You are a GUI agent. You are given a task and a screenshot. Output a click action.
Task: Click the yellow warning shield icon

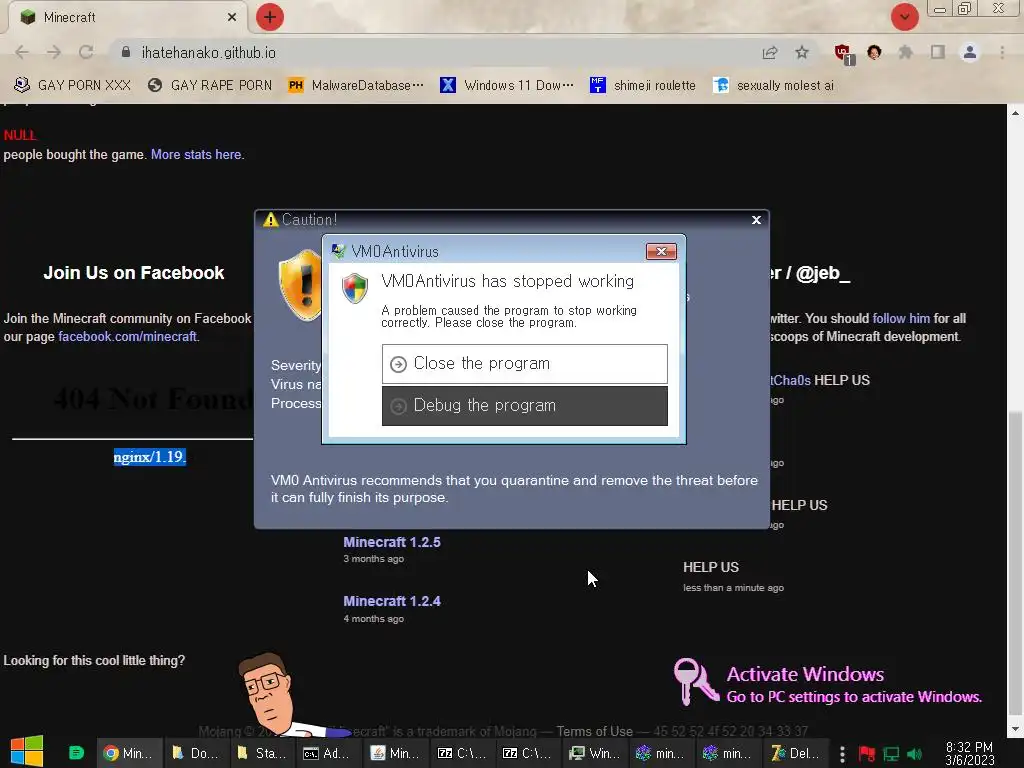point(300,285)
